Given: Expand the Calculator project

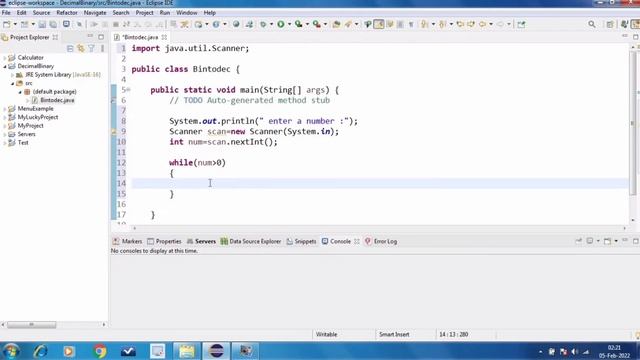Looking at the screenshot, I should click(5, 58).
